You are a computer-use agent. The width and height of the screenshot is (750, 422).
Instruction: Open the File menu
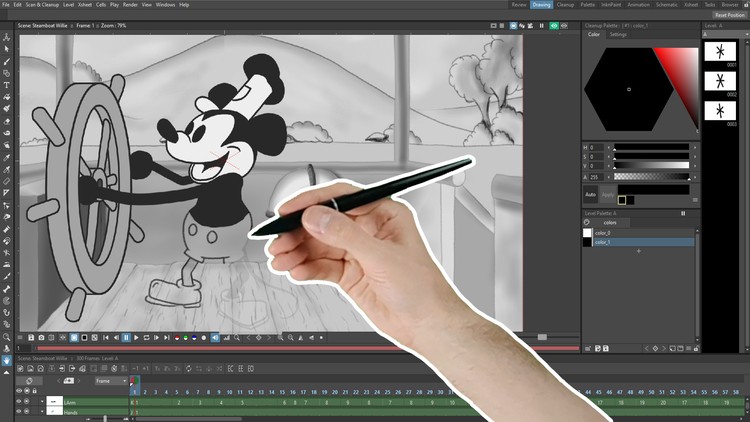tap(6, 5)
